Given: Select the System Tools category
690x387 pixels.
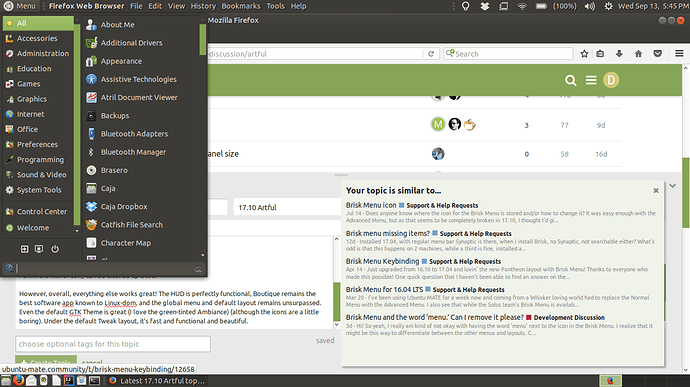Looking at the screenshot, I should [x=39, y=190].
